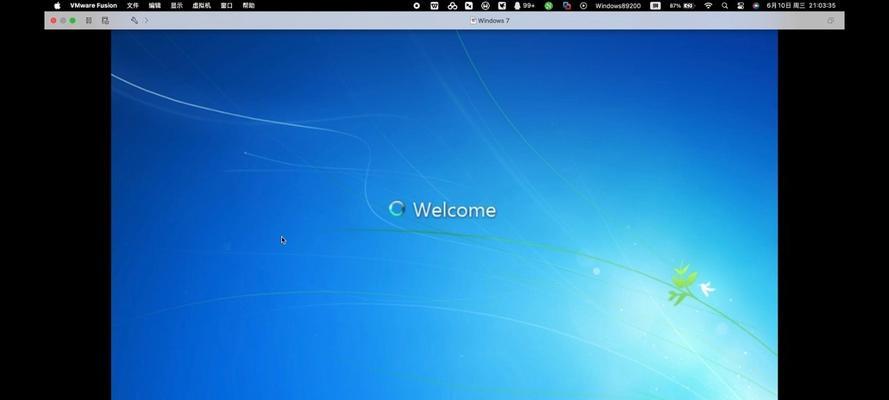Click the VMware Fusion menu bar status icon
Image resolution: width=889 pixels, height=400 pixels.
coord(566,6)
